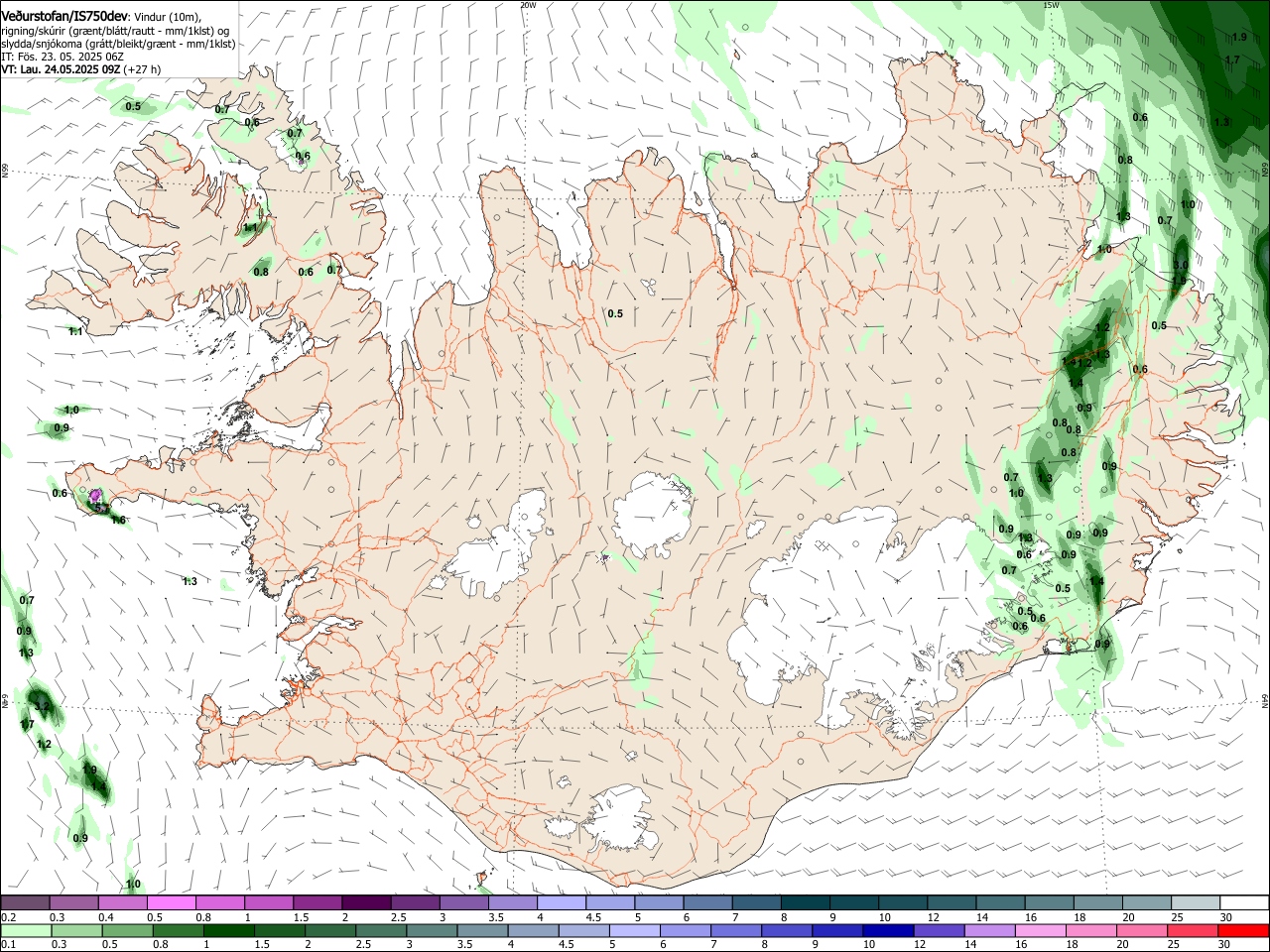Click the deep purple swatch above 2 label
Screen dimensions: 1270x952
[x=366, y=902]
